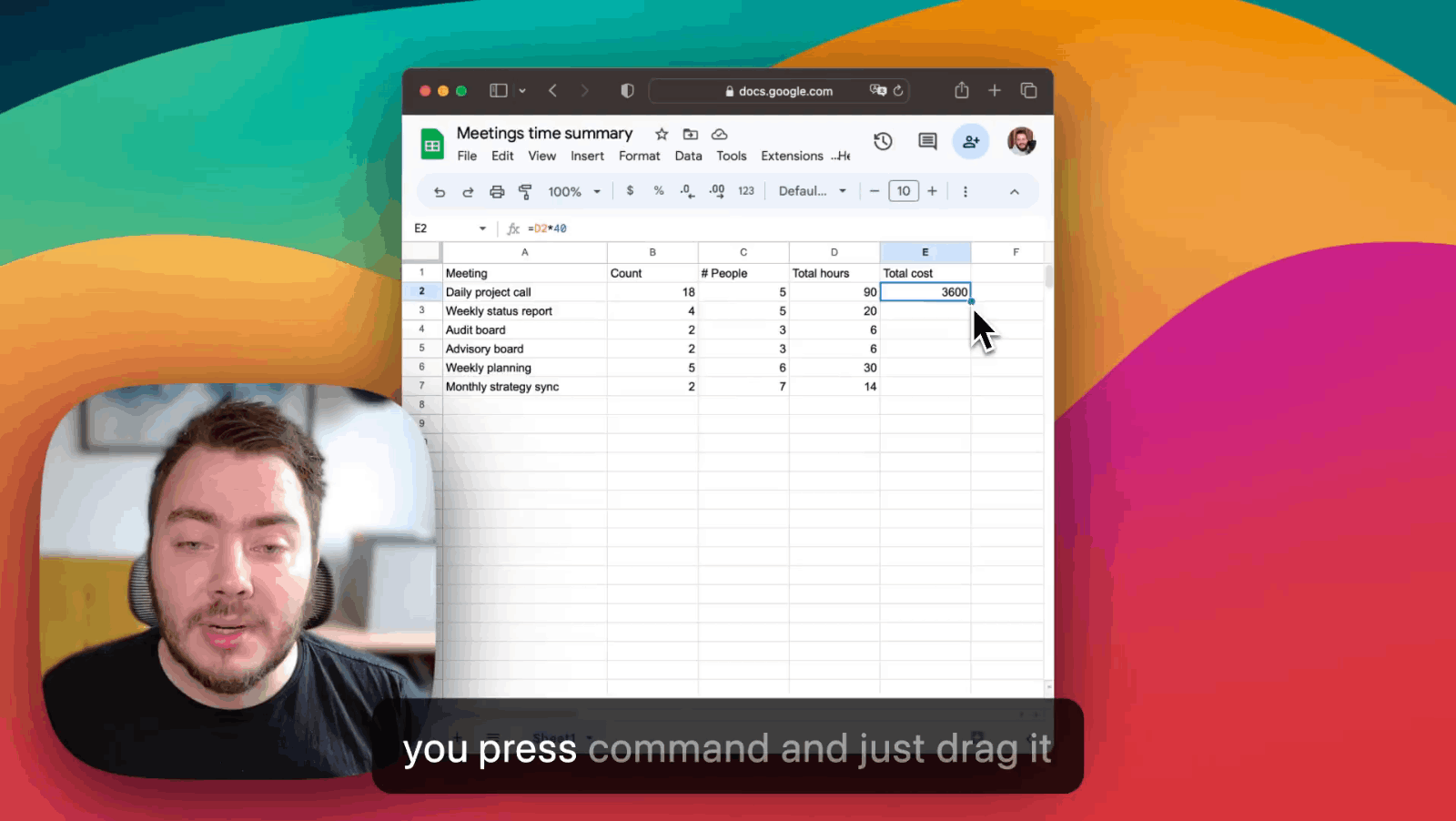Select the paint format tool
The width and height of the screenshot is (1456, 821).
click(x=525, y=191)
